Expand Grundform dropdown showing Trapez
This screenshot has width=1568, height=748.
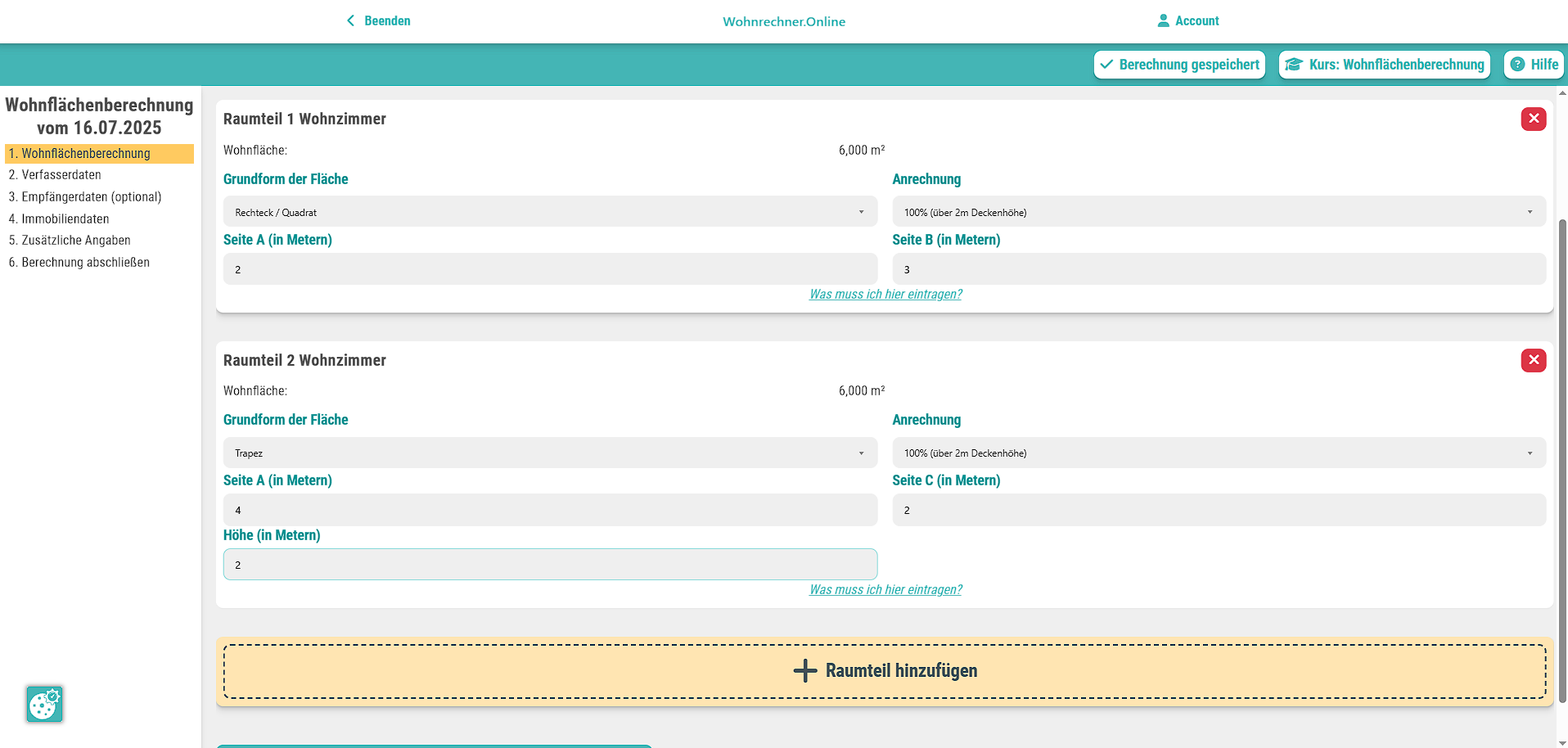tap(550, 453)
